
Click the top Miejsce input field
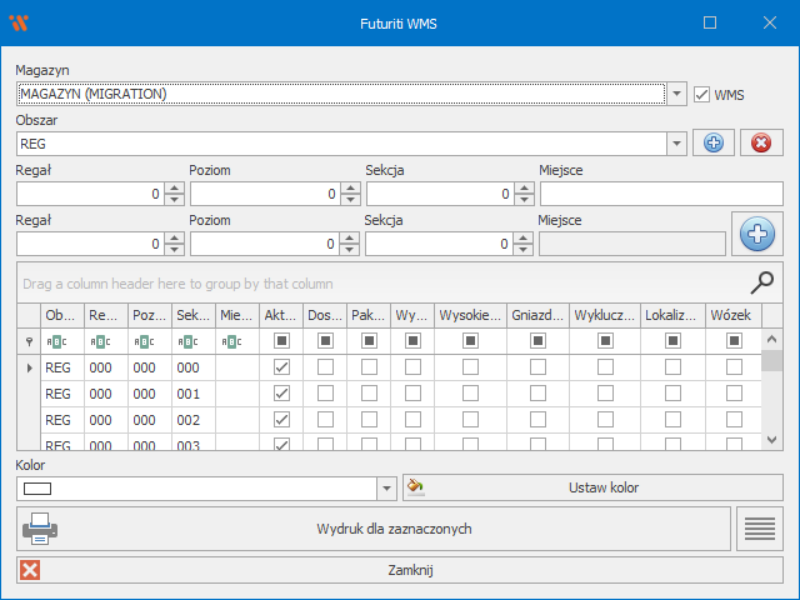(660, 194)
